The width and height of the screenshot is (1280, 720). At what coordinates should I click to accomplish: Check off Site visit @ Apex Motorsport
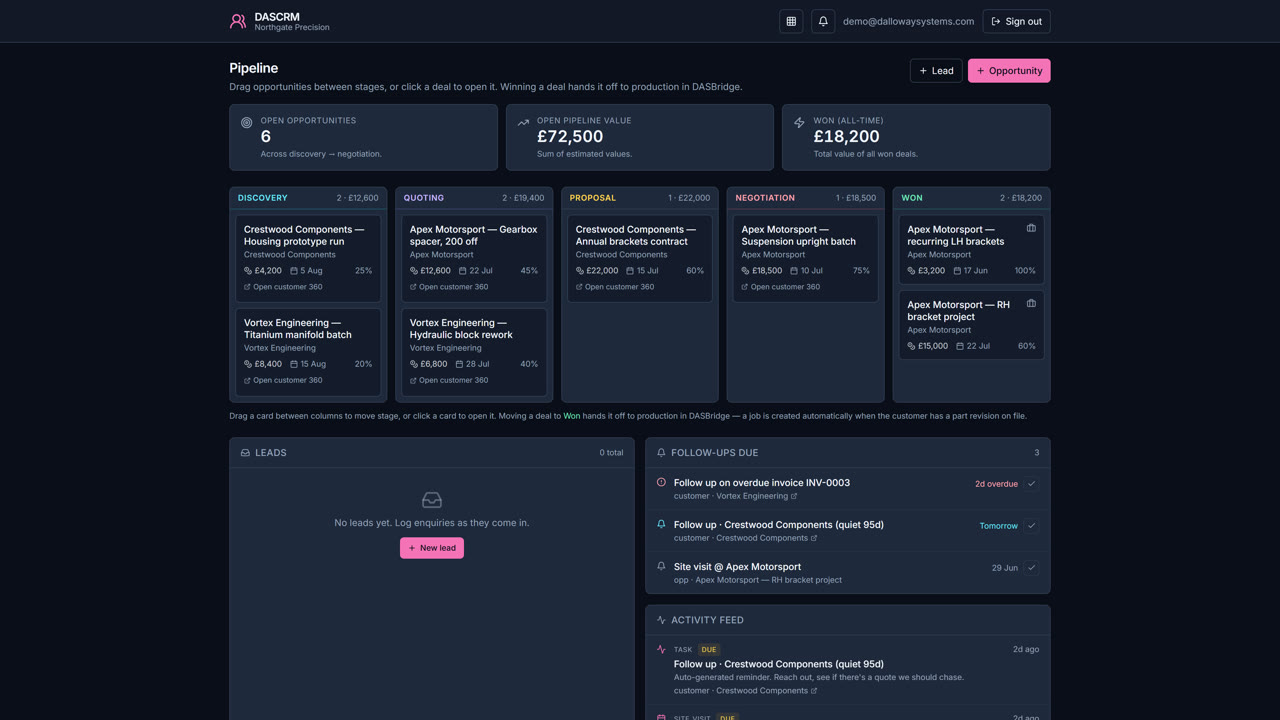1031,568
